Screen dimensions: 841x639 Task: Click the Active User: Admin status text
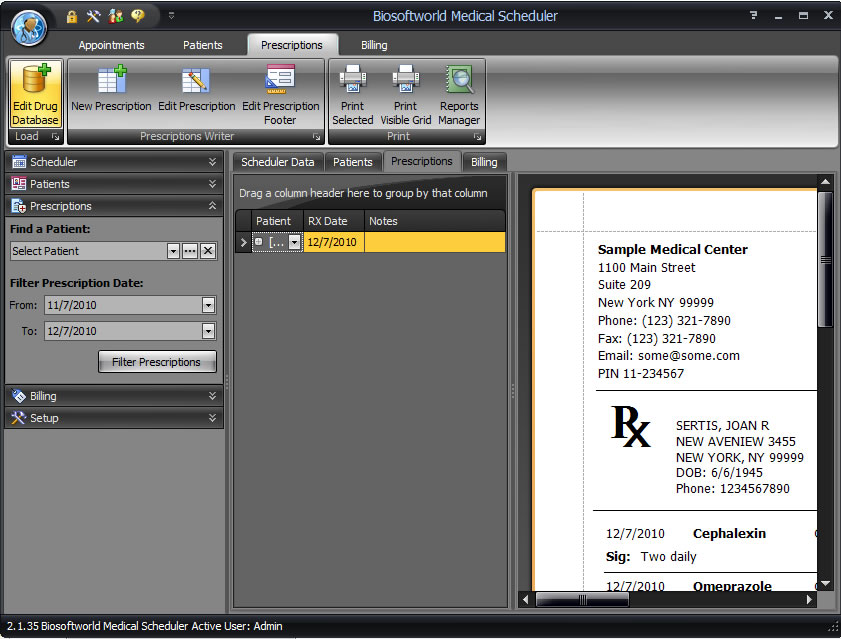point(237,626)
